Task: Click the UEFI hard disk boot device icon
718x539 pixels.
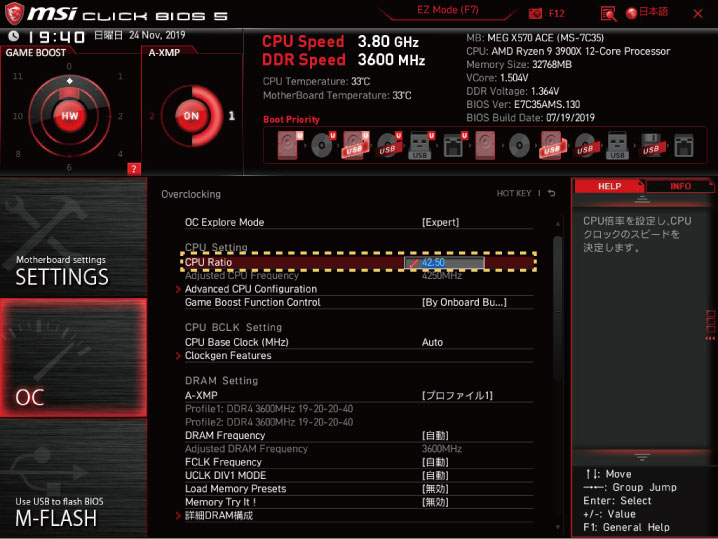Action: 289,146
